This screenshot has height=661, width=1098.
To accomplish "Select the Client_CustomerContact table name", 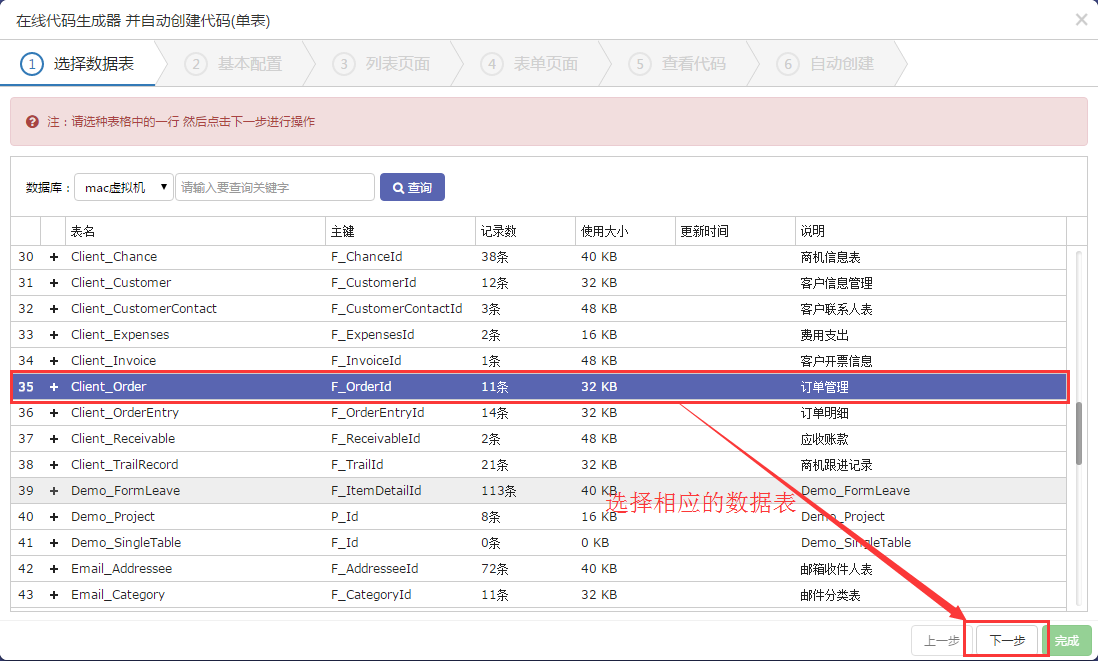I will (144, 309).
